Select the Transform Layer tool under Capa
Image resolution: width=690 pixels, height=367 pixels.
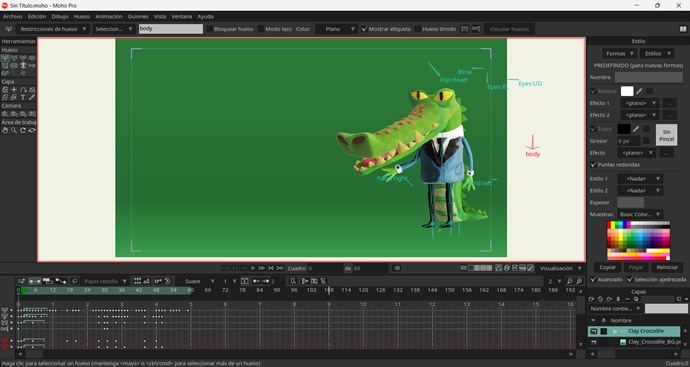click(5, 89)
